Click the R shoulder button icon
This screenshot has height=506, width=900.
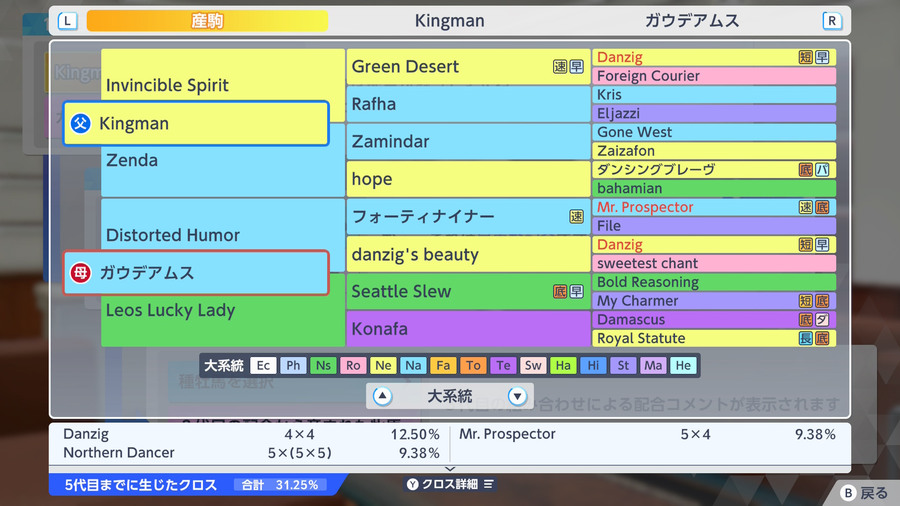pyautogui.click(x=832, y=21)
